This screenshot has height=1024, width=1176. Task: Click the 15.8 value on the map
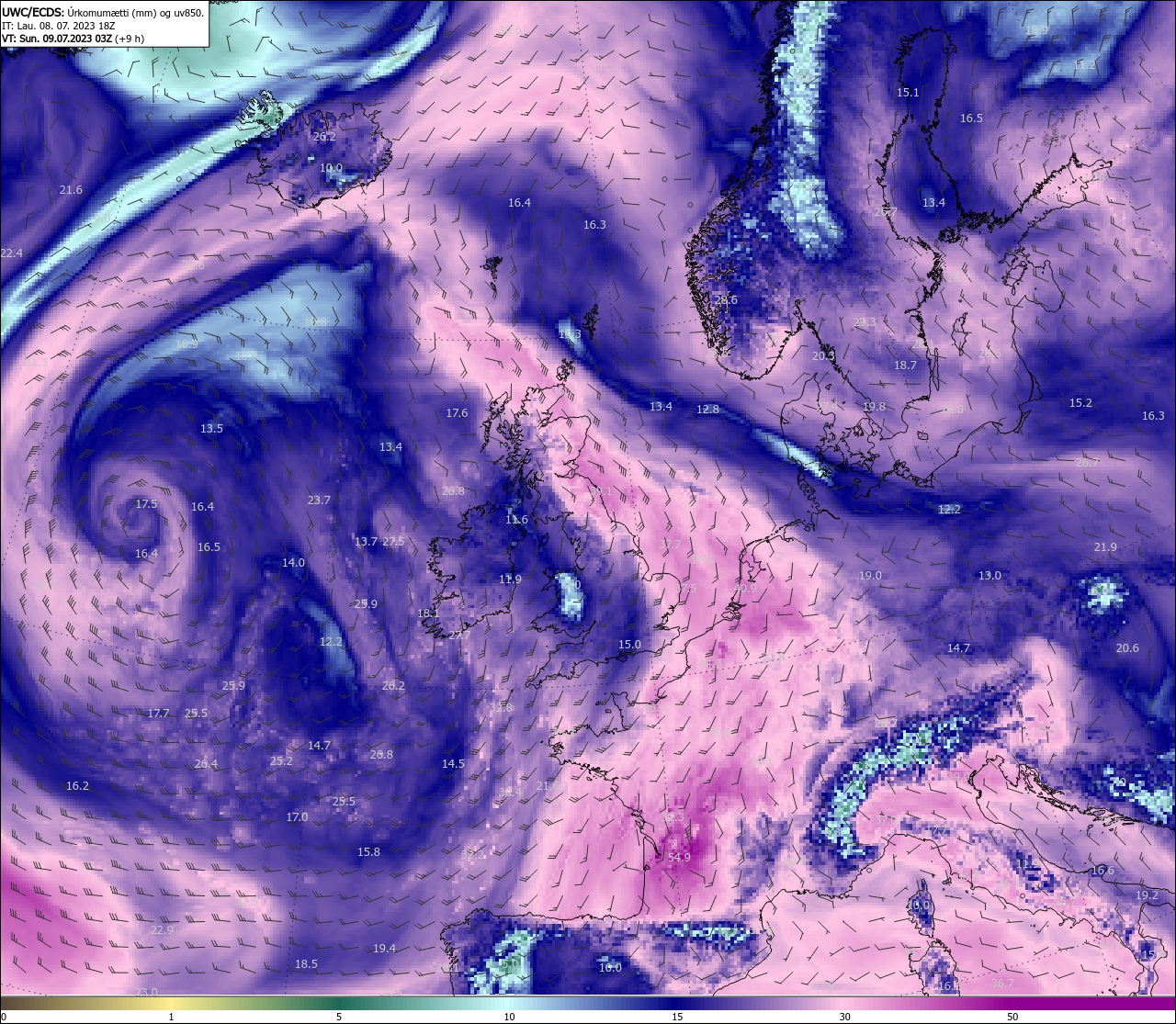tap(368, 852)
